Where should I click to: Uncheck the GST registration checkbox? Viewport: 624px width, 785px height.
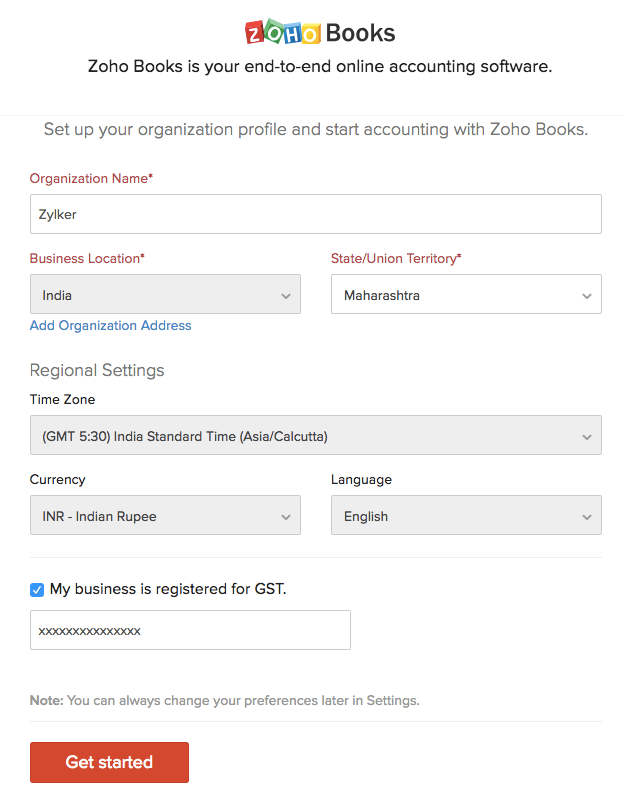pos(37,590)
